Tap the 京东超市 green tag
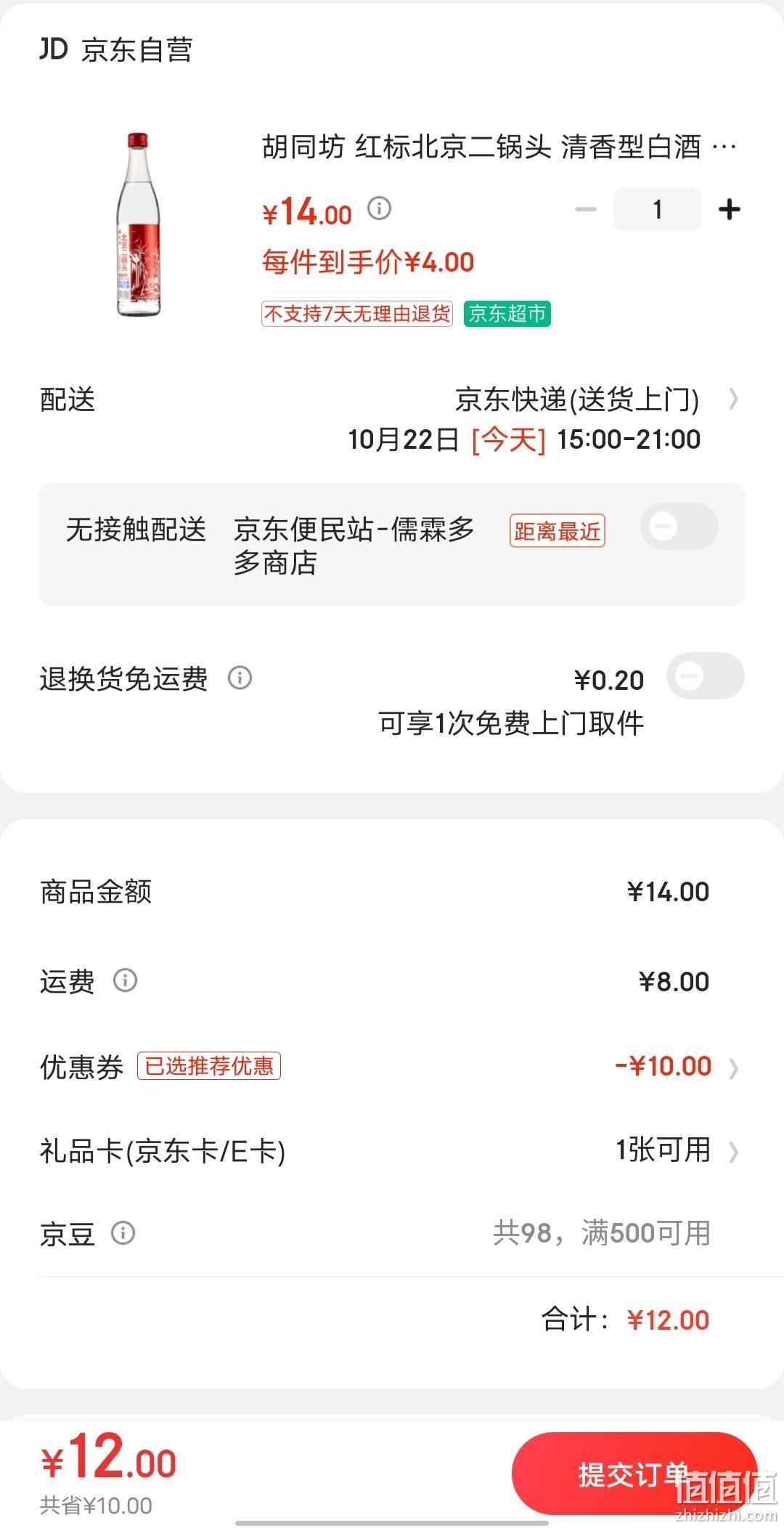Viewport: 784px width, 1528px height. (x=507, y=314)
